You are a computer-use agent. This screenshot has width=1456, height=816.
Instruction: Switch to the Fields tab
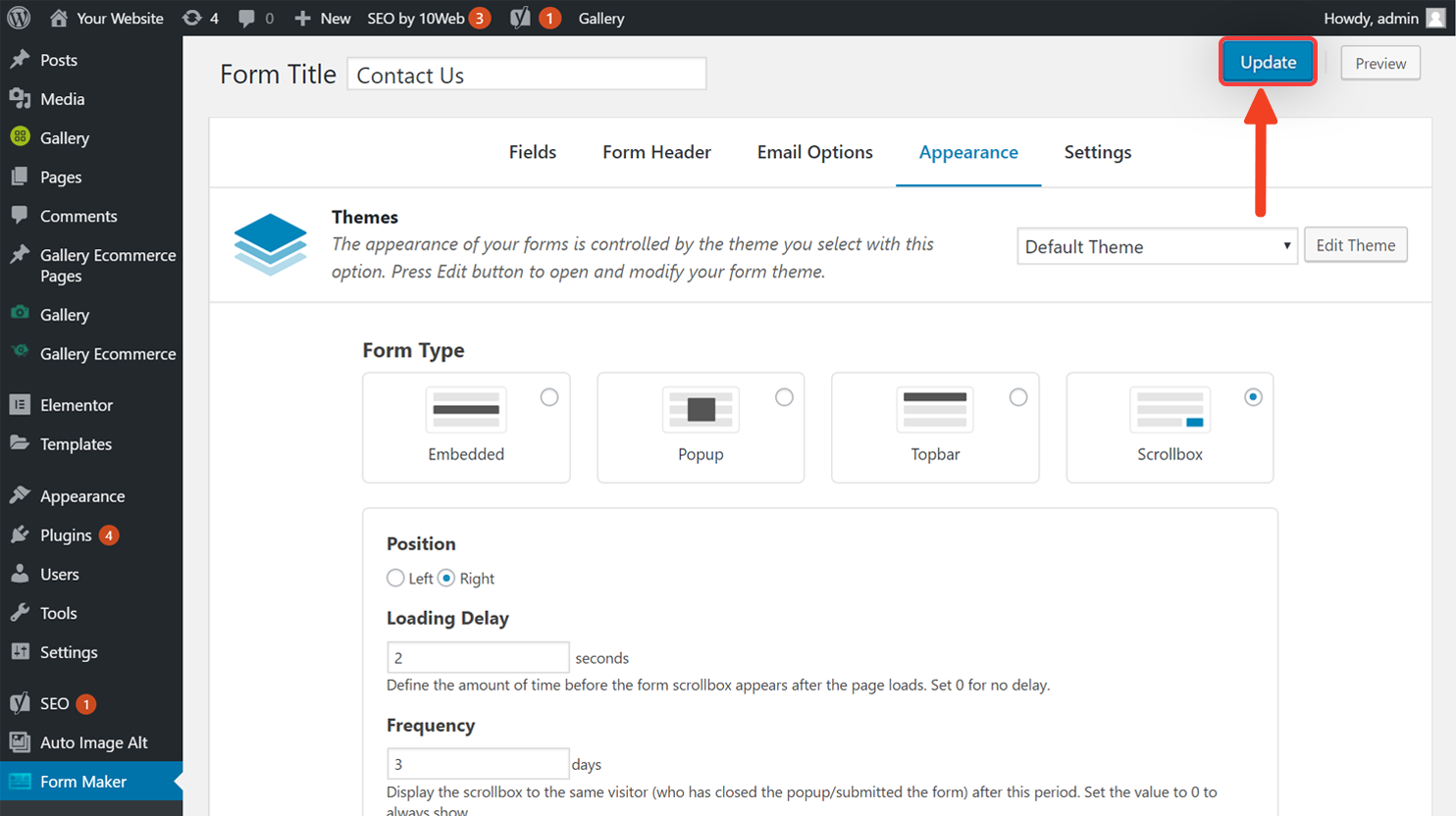pos(533,152)
